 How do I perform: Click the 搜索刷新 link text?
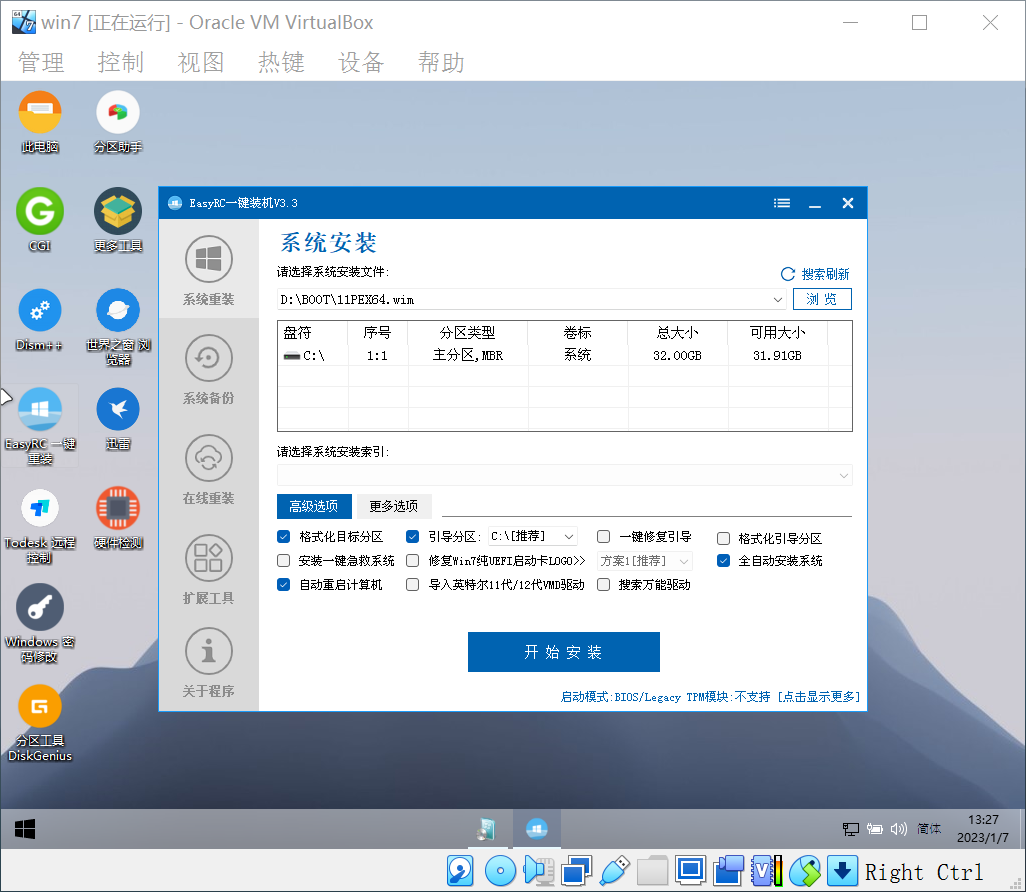[826, 274]
